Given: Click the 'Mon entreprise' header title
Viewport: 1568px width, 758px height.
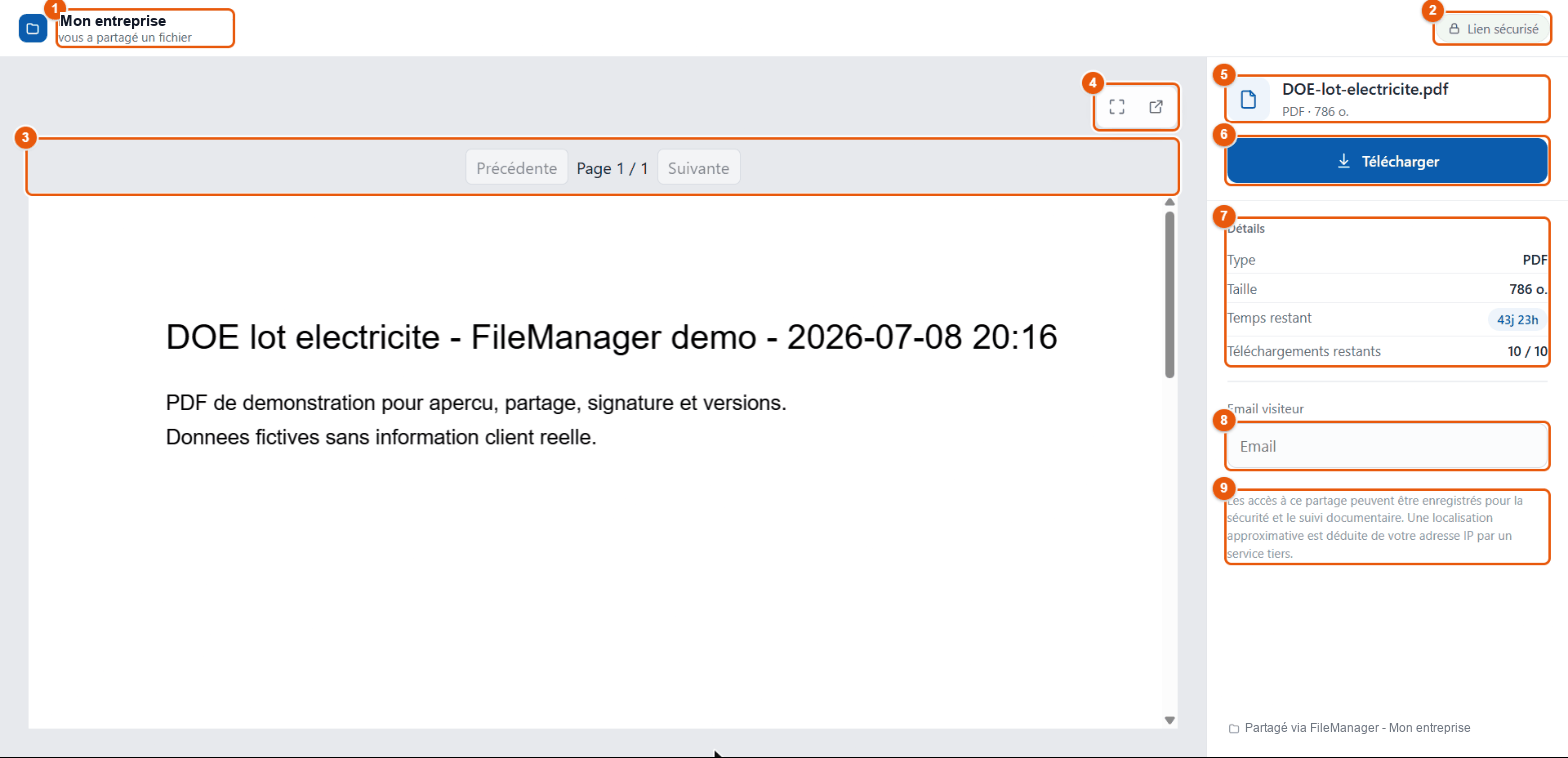Looking at the screenshot, I should pyautogui.click(x=113, y=20).
